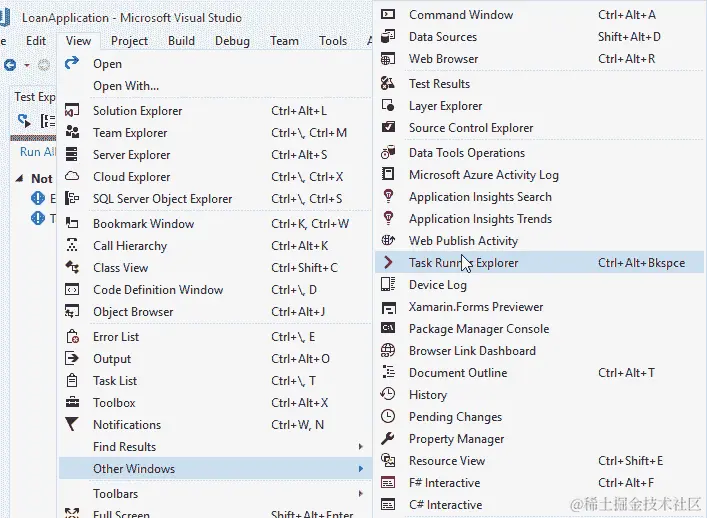
Task: Select Document Outline menu entry
Action: (539, 372)
